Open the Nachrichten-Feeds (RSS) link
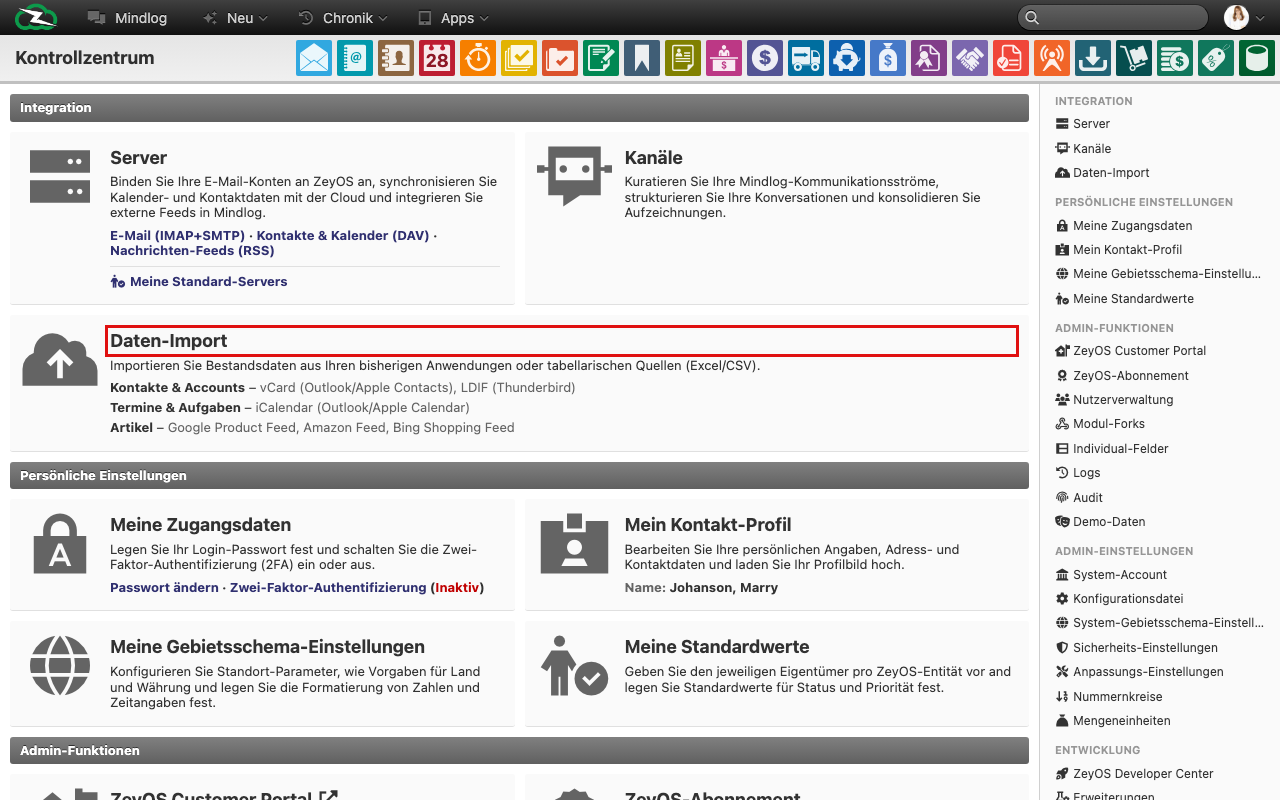The image size is (1280, 800). click(192, 250)
